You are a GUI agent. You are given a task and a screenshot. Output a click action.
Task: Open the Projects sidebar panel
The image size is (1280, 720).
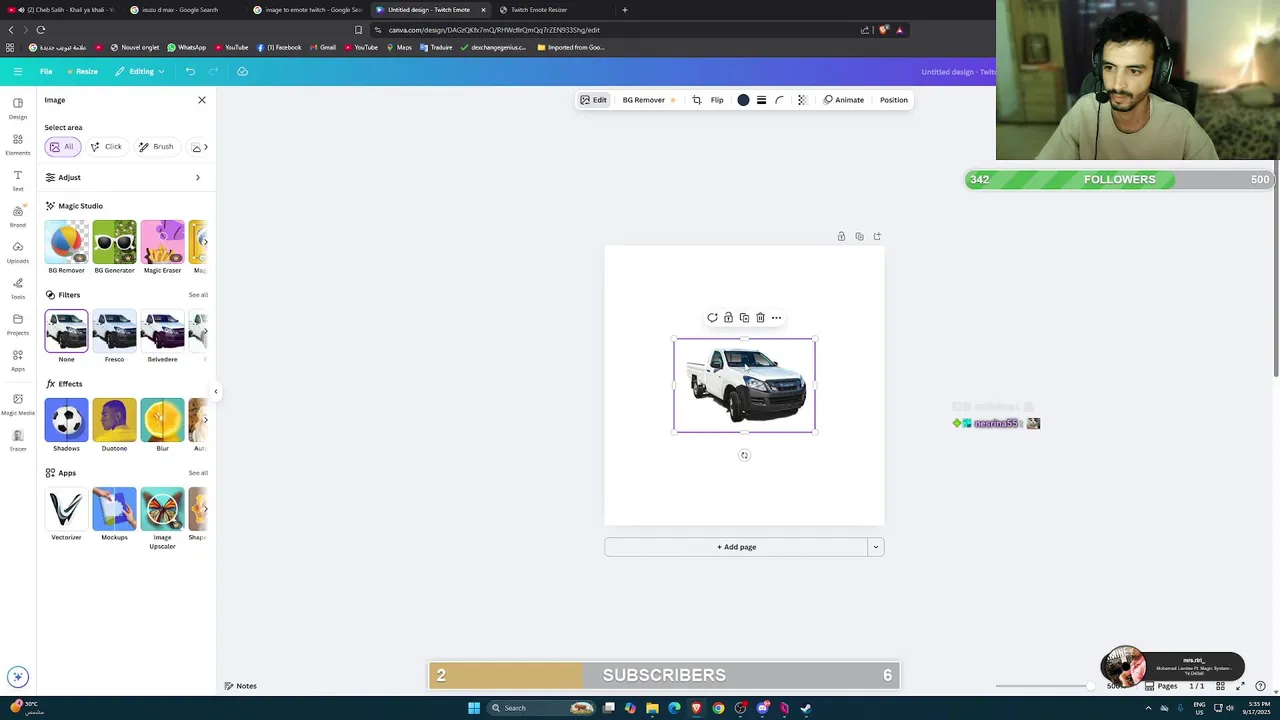pyautogui.click(x=18, y=324)
